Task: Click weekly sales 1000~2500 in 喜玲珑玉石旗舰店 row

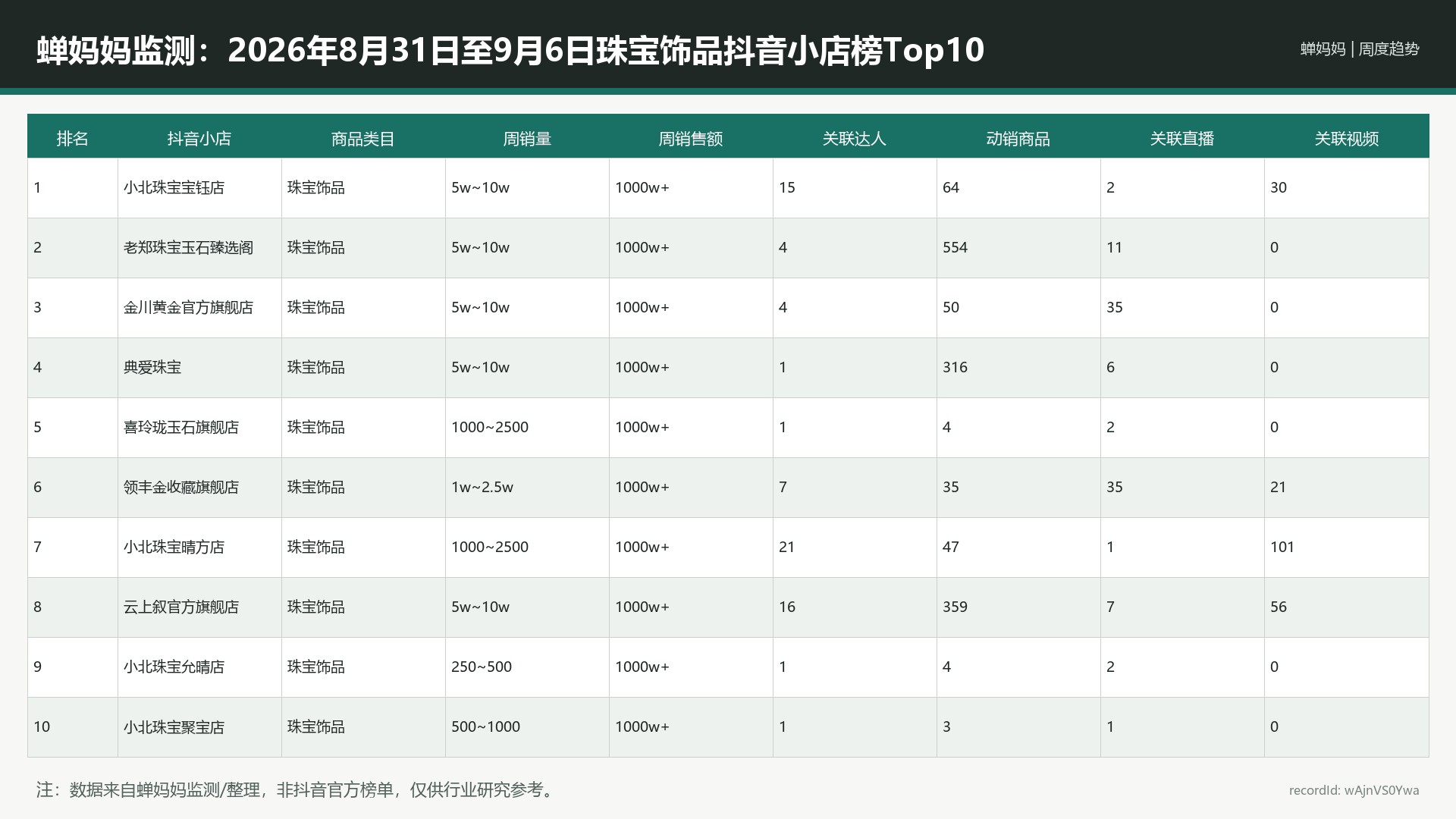Action: click(490, 427)
